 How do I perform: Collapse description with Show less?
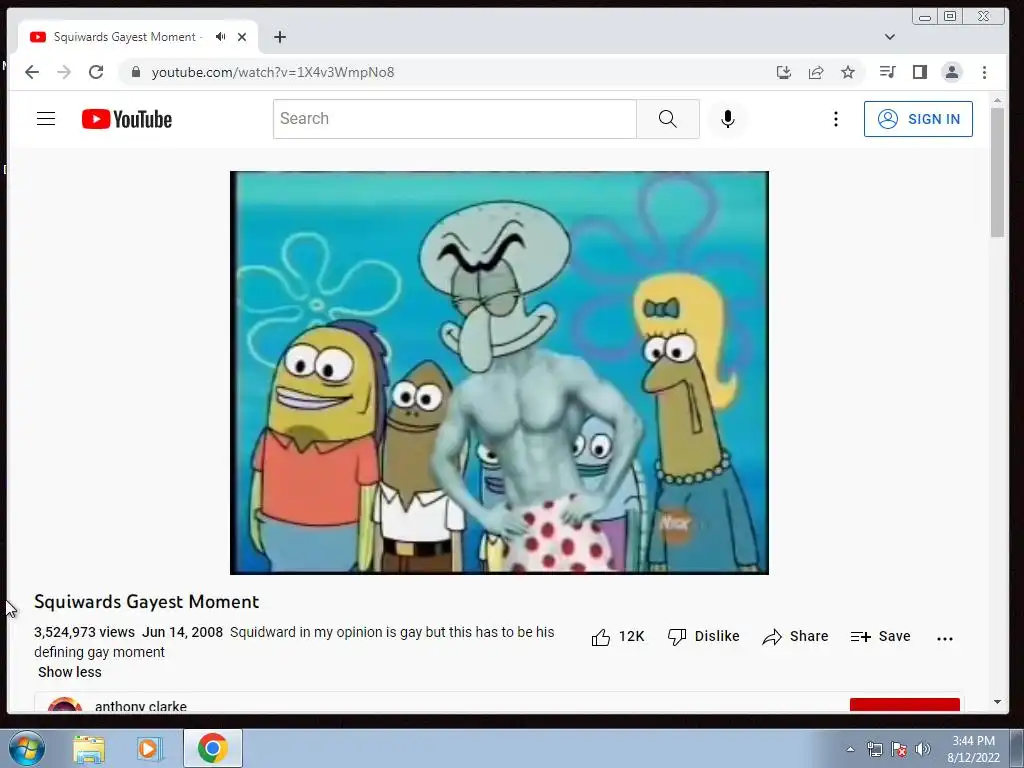click(70, 672)
